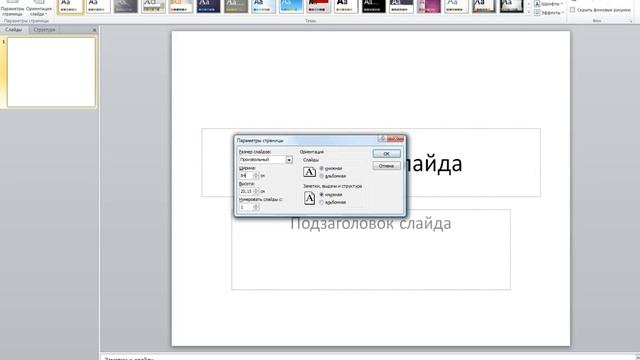
Task: Confirm the dialog with OK
Action: tap(387, 153)
